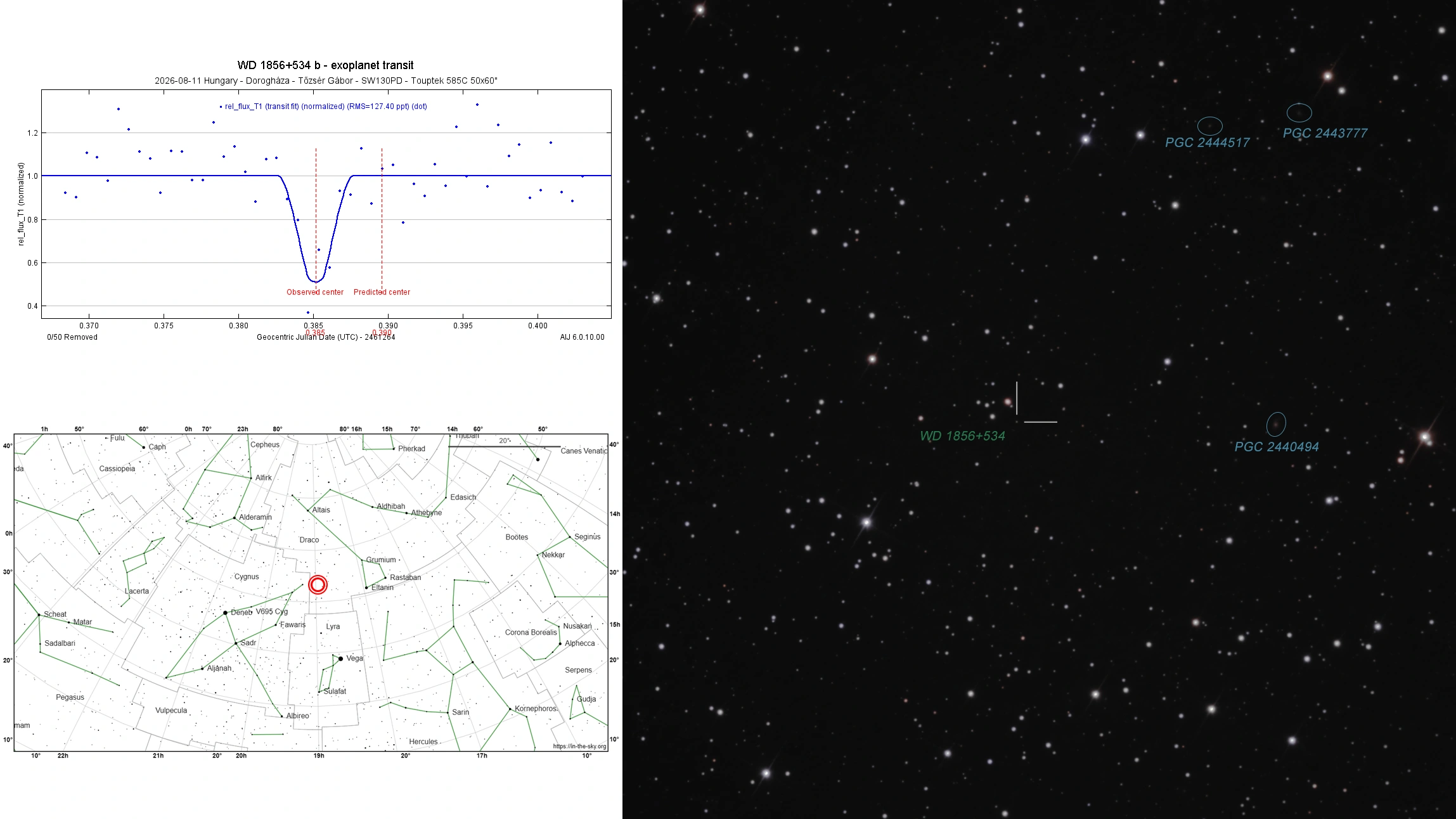The width and height of the screenshot is (1456, 819).
Task: Click the "Vega" star label on the chart
Action: pos(355,659)
